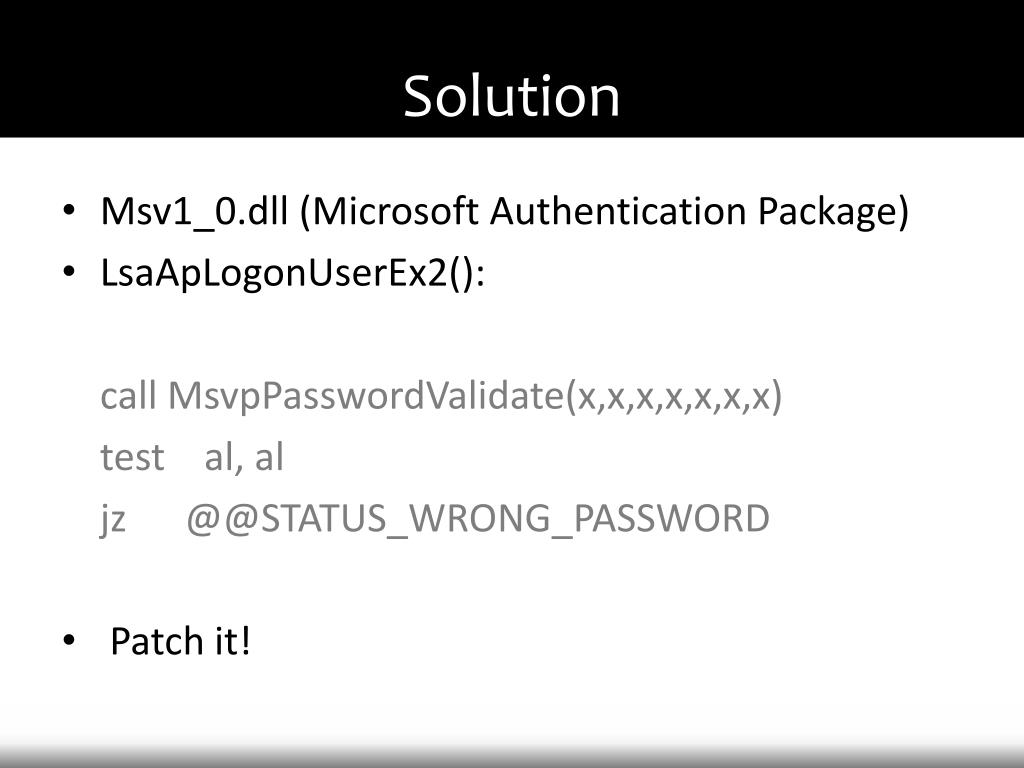The width and height of the screenshot is (1024, 768).
Task: Click the "al, al" operands
Action: pyautogui.click(x=244, y=457)
